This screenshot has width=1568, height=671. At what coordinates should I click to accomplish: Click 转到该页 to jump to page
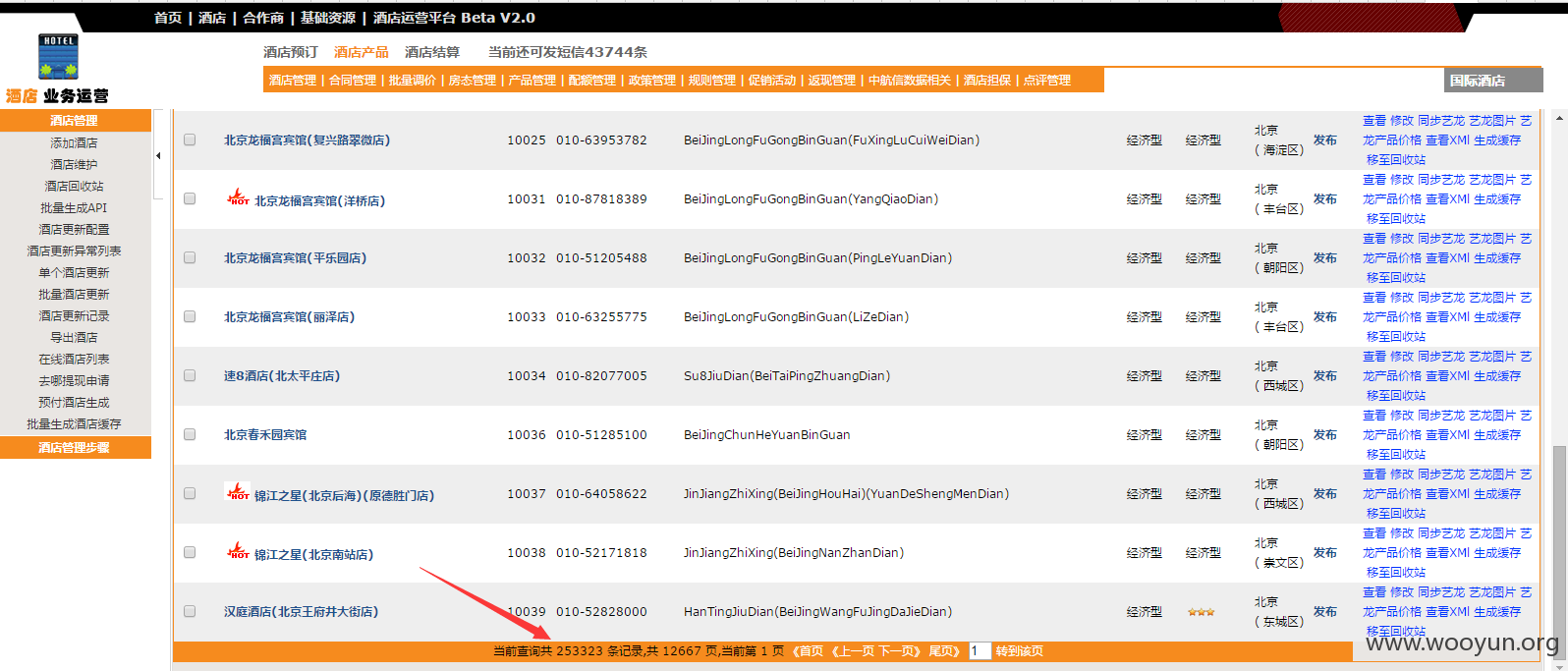pos(1019,651)
